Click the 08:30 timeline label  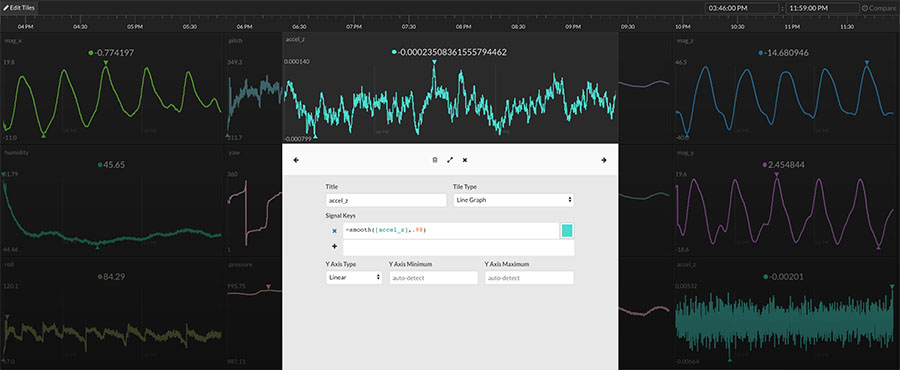coord(518,27)
